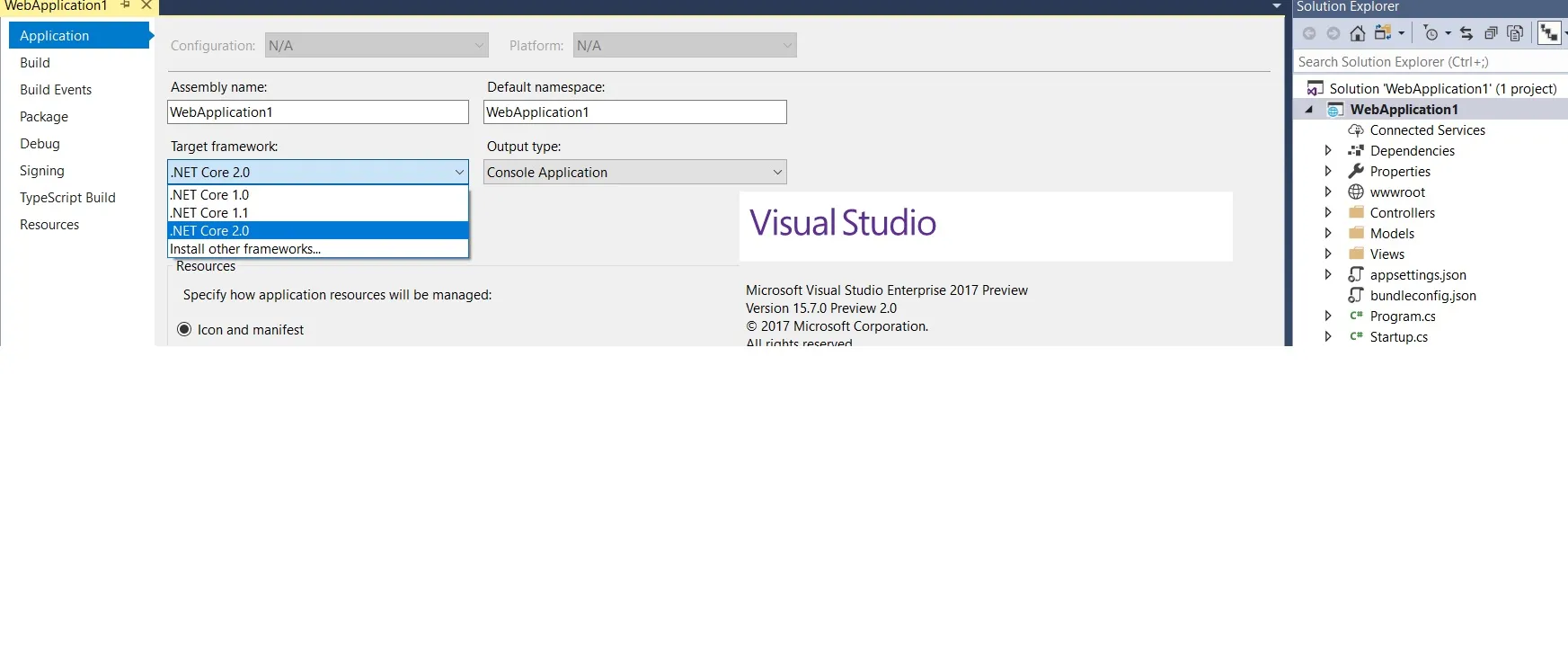Collapse All nodes in Solution Explorer
This screenshot has height=651, width=1568.
tap(1491, 33)
